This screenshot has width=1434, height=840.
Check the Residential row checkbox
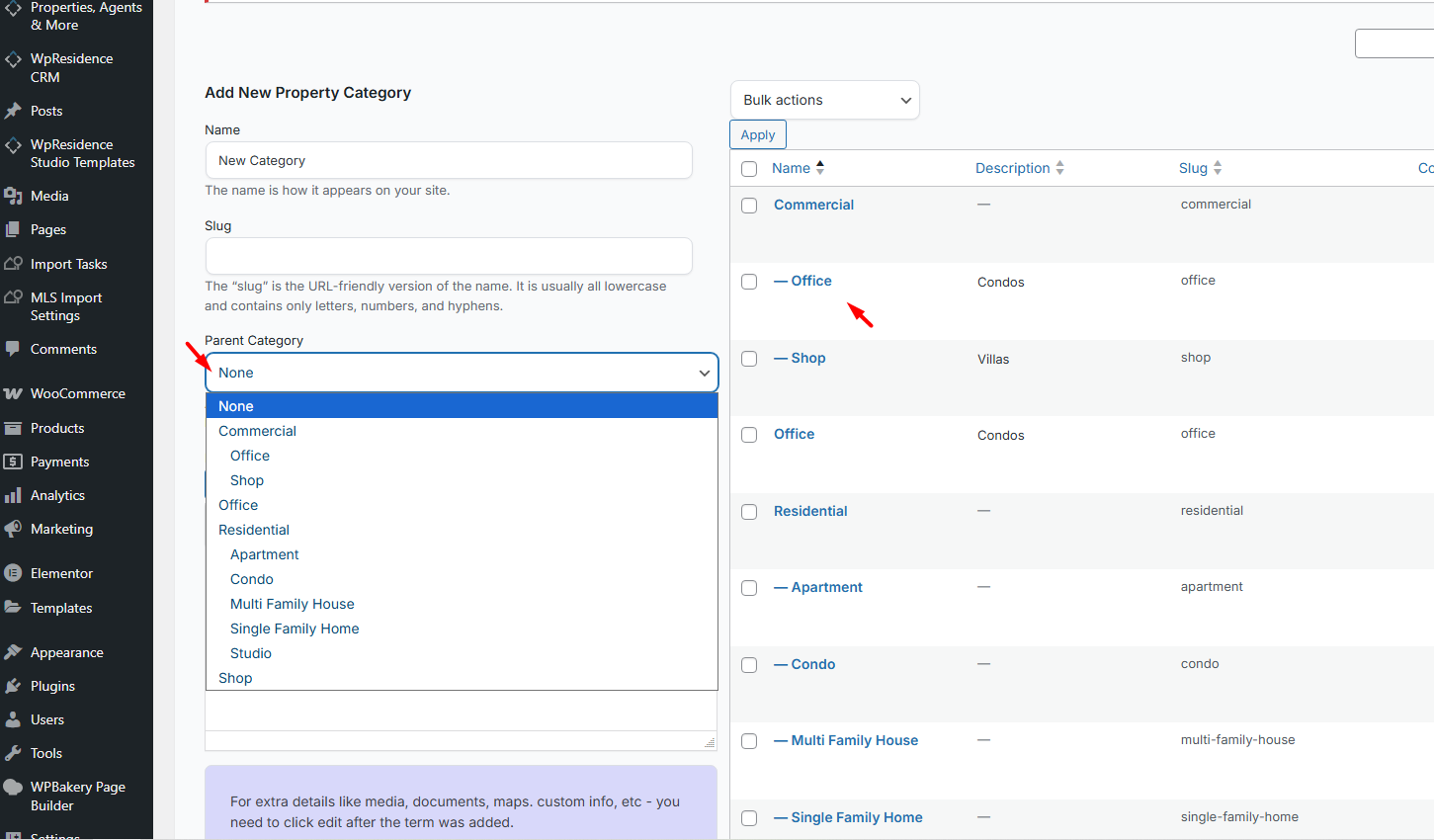749,512
